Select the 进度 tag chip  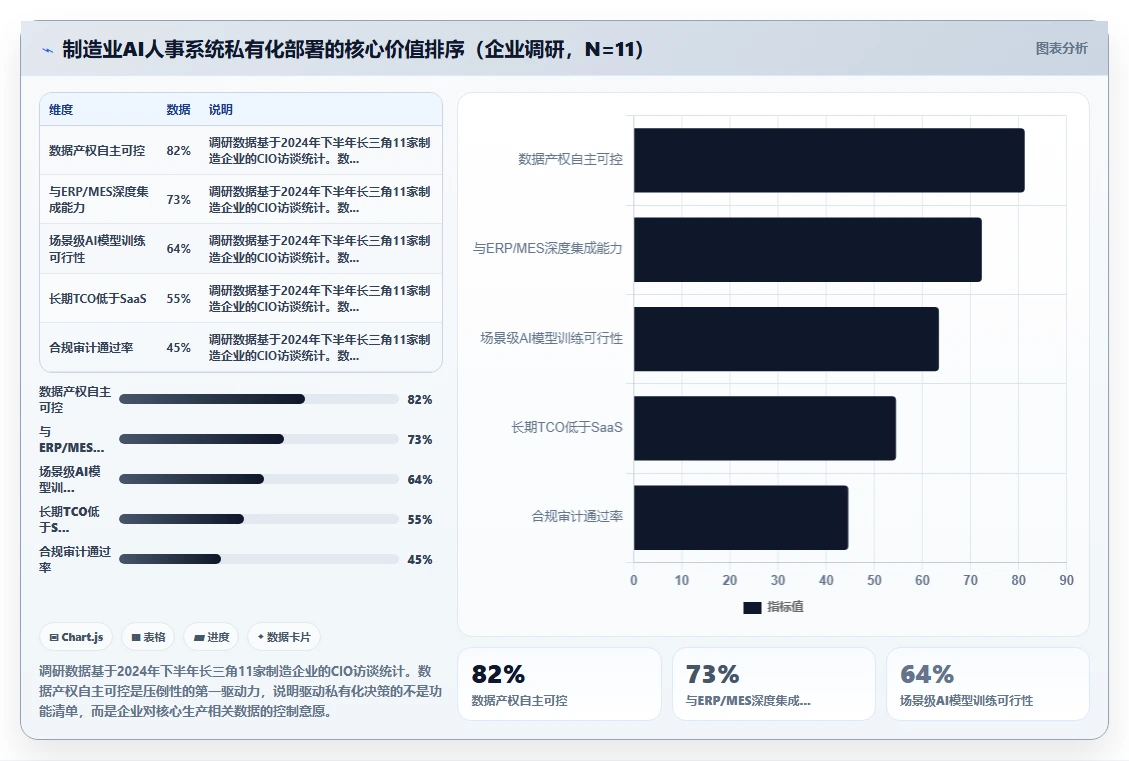click(211, 637)
